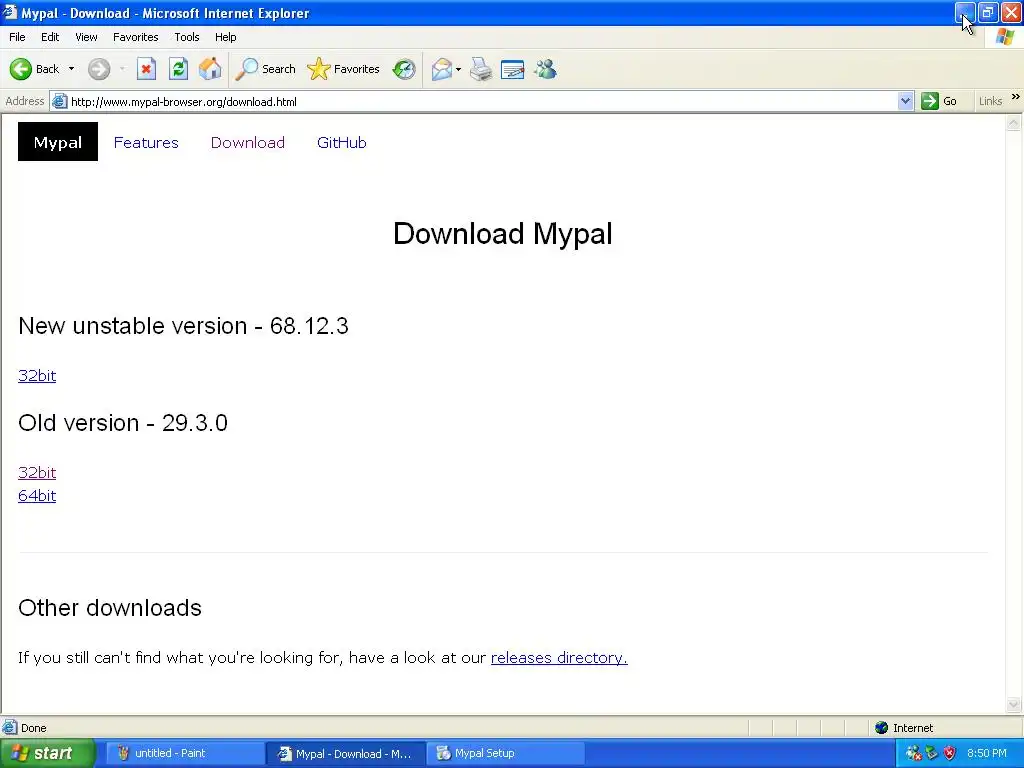This screenshot has height=768, width=1024.
Task: Restore down the Internet Explorer window
Action: (988, 12)
